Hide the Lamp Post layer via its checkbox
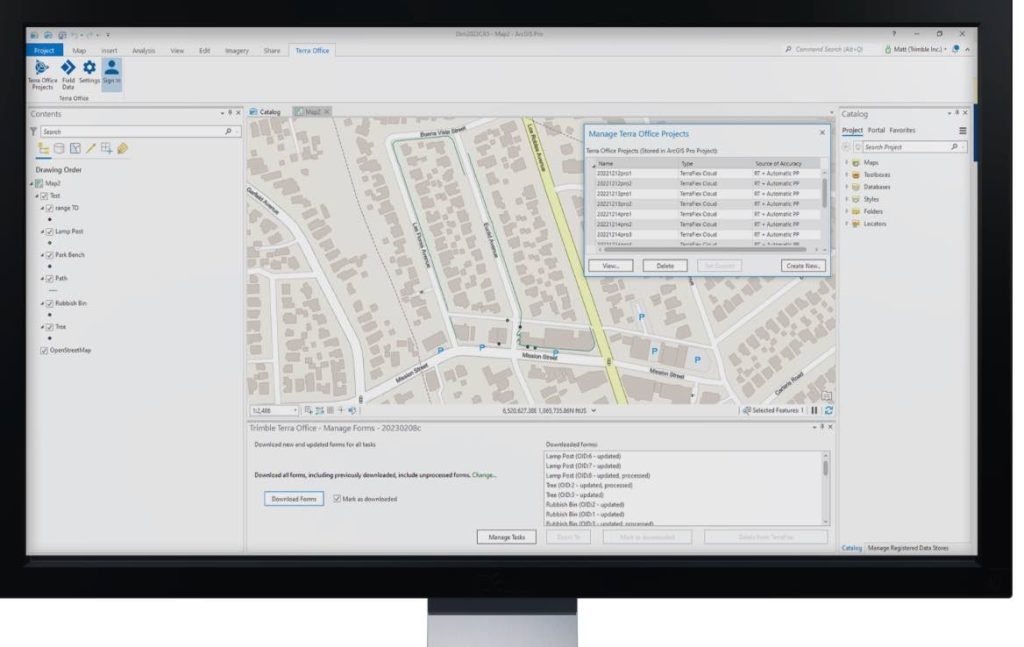 pos(48,230)
